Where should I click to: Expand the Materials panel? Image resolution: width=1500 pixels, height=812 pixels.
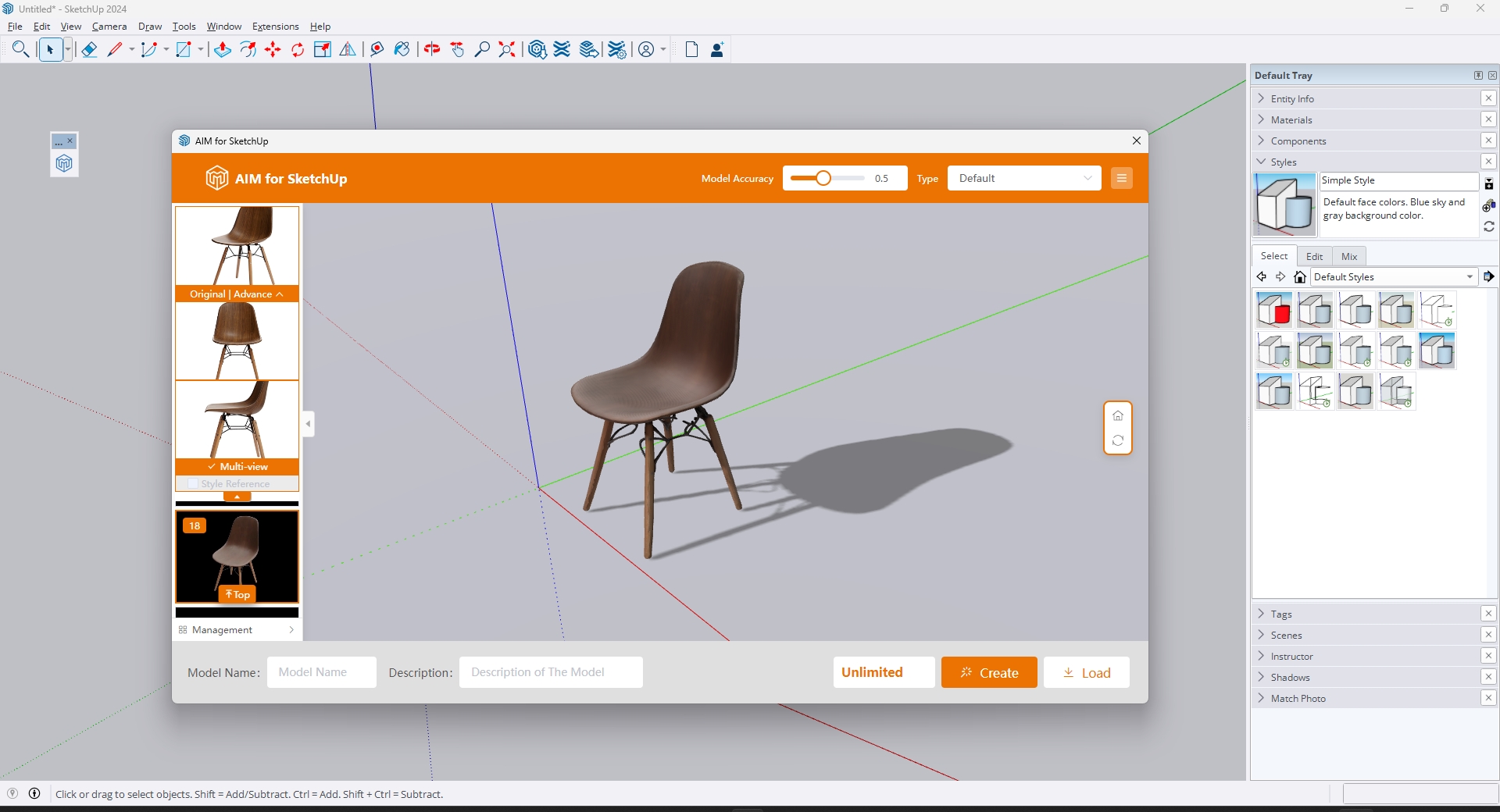(x=1291, y=120)
